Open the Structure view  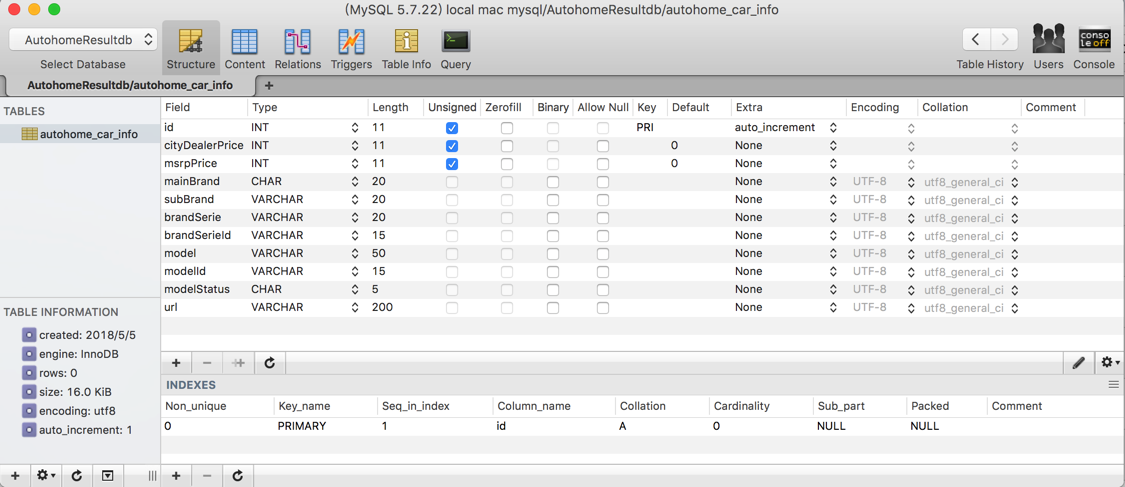pyautogui.click(x=191, y=48)
